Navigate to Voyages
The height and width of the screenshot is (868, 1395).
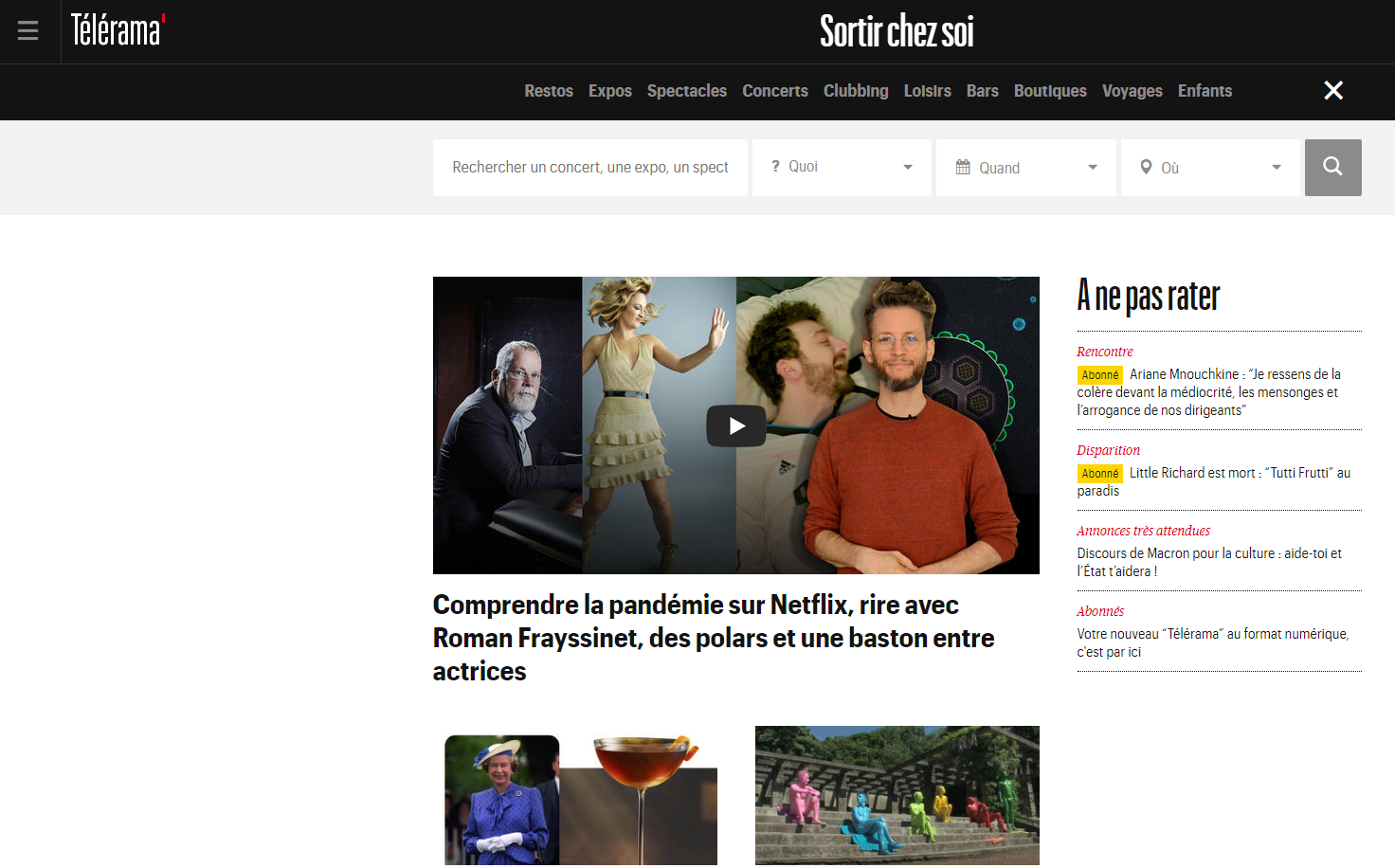pos(1132,91)
